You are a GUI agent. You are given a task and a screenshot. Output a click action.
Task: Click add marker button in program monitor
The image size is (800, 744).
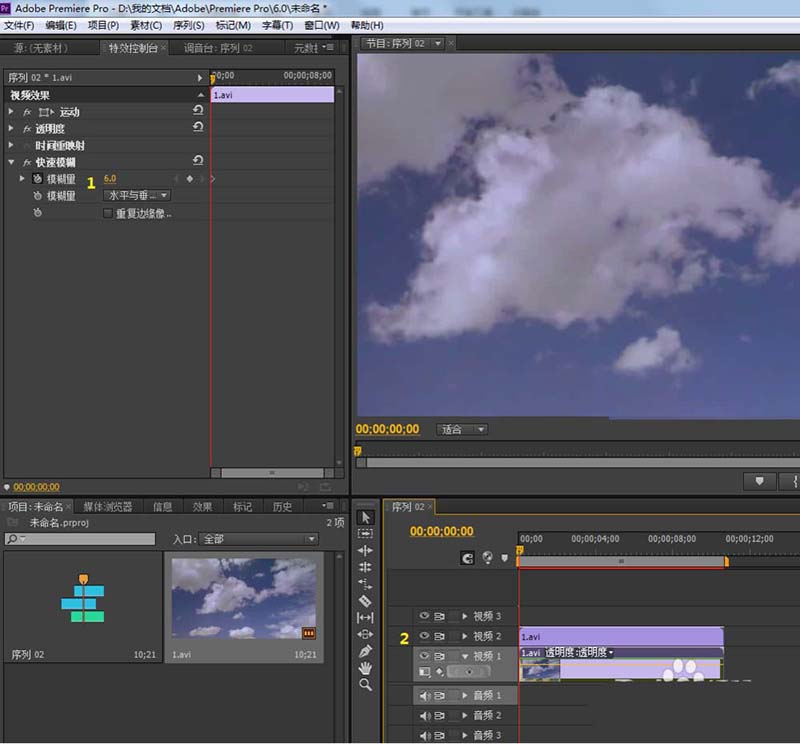point(759,481)
